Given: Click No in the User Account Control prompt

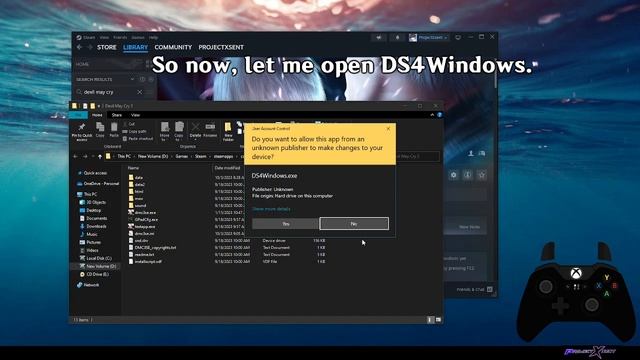Looking at the screenshot, I should pos(354,224).
